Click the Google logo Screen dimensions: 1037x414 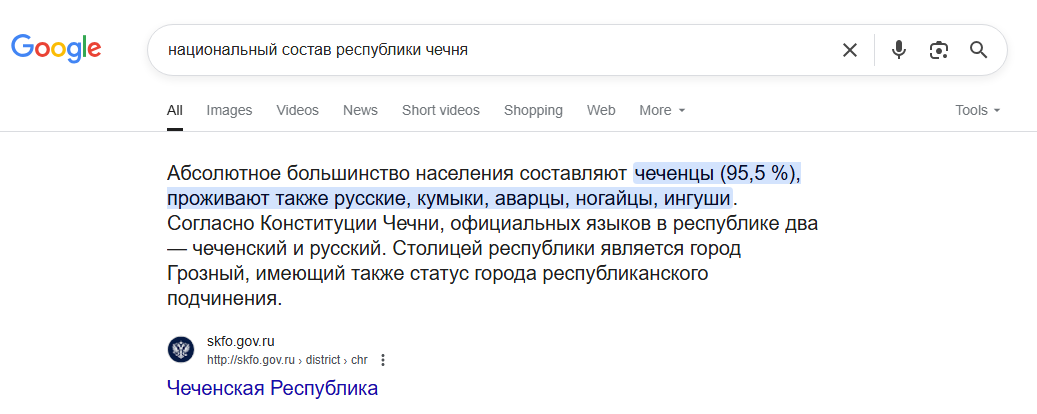(56, 48)
